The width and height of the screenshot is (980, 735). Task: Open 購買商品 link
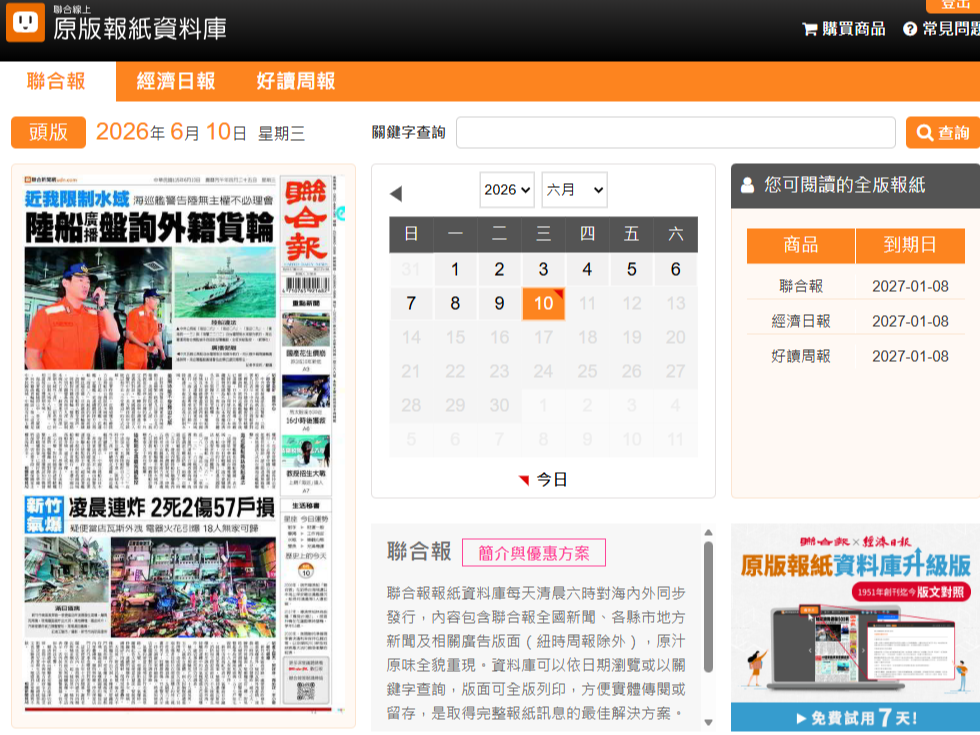844,29
